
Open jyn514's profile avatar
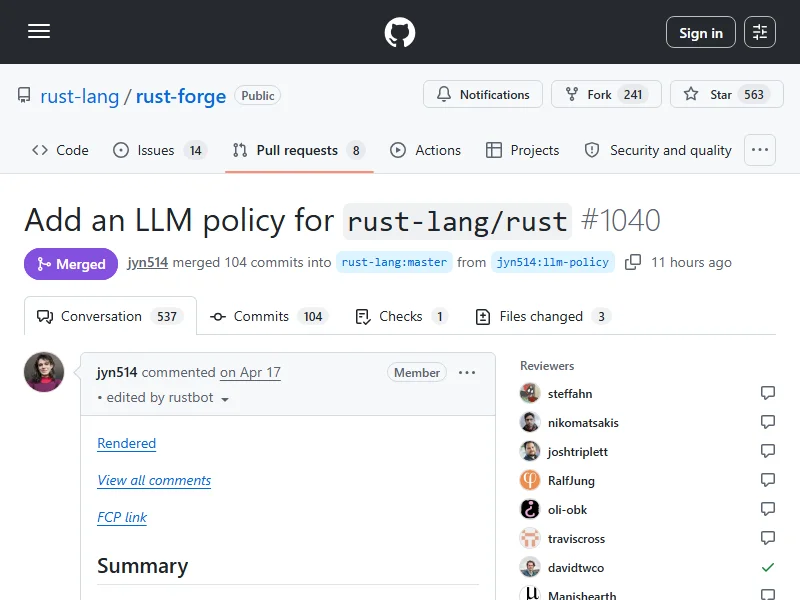tap(44, 372)
